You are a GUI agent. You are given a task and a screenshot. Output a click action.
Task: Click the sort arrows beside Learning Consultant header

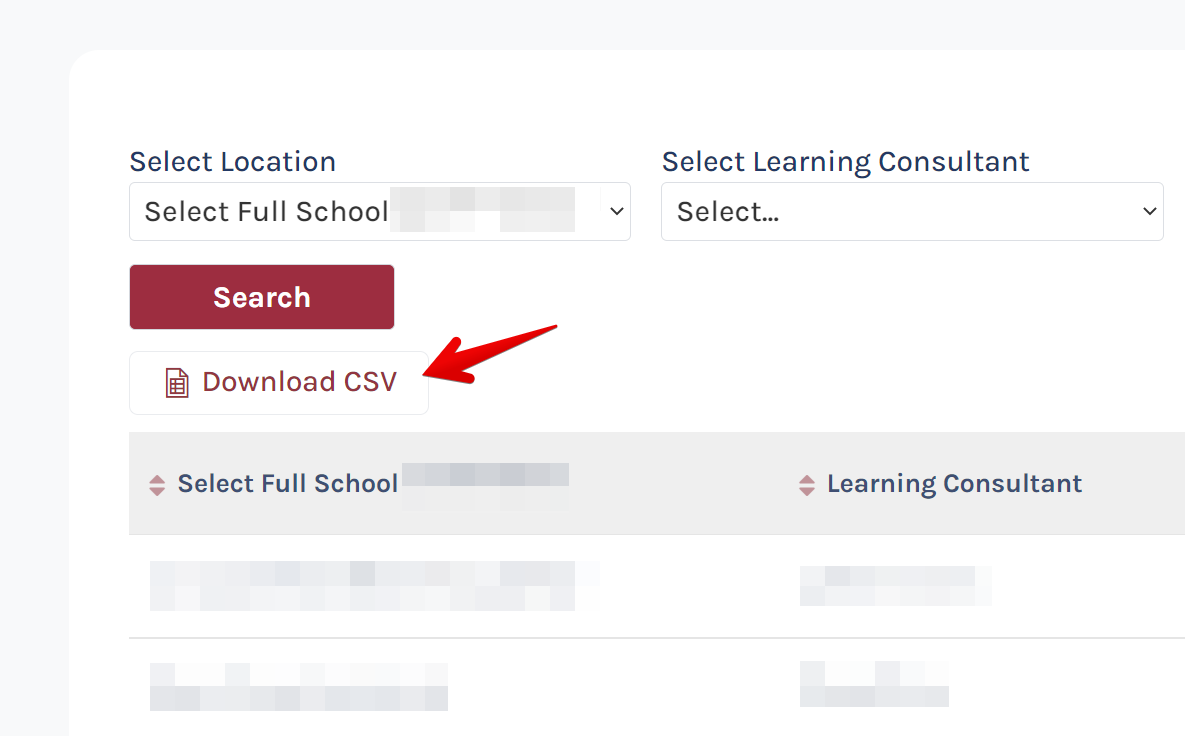point(807,483)
